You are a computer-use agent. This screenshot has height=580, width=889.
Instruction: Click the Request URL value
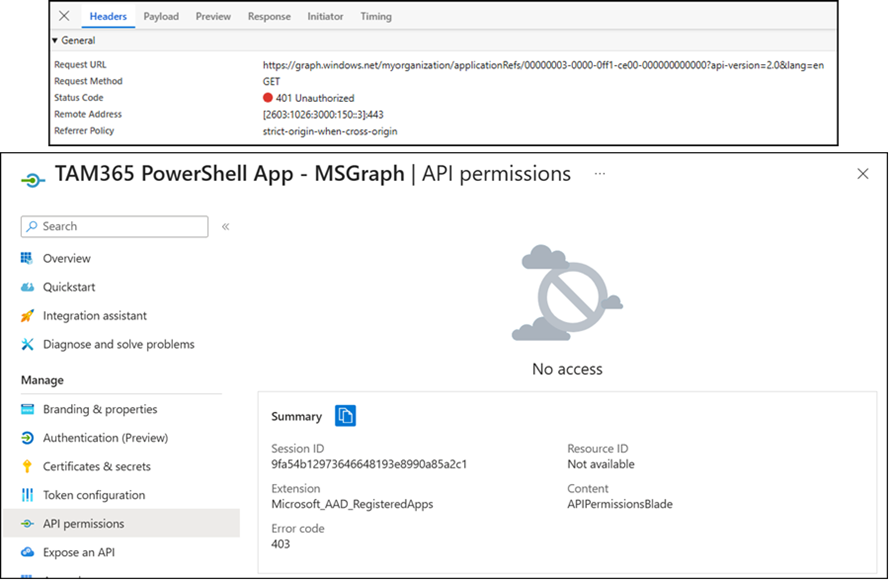tap(543, 65)
